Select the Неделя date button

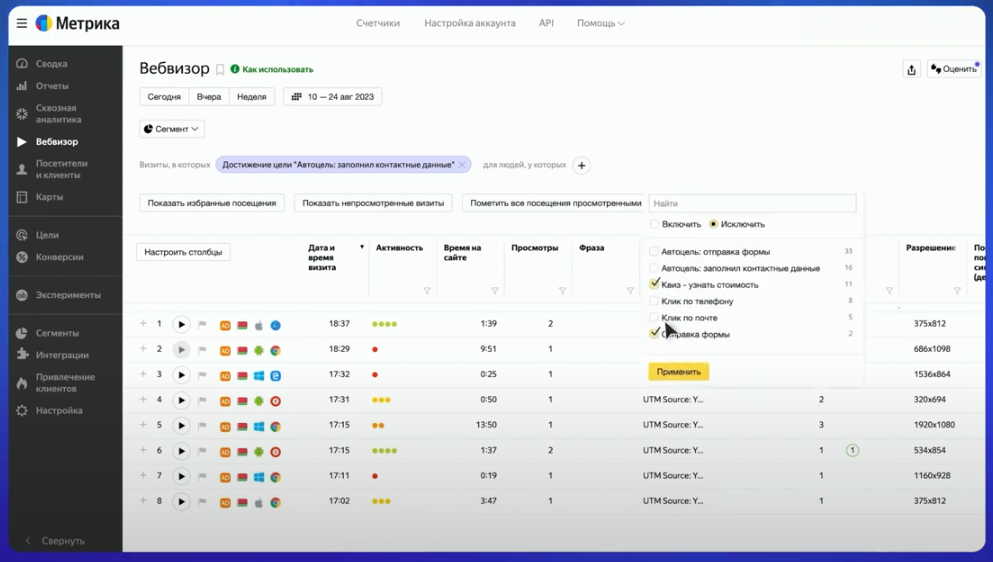pyautogui.click(x=251, y=97)
